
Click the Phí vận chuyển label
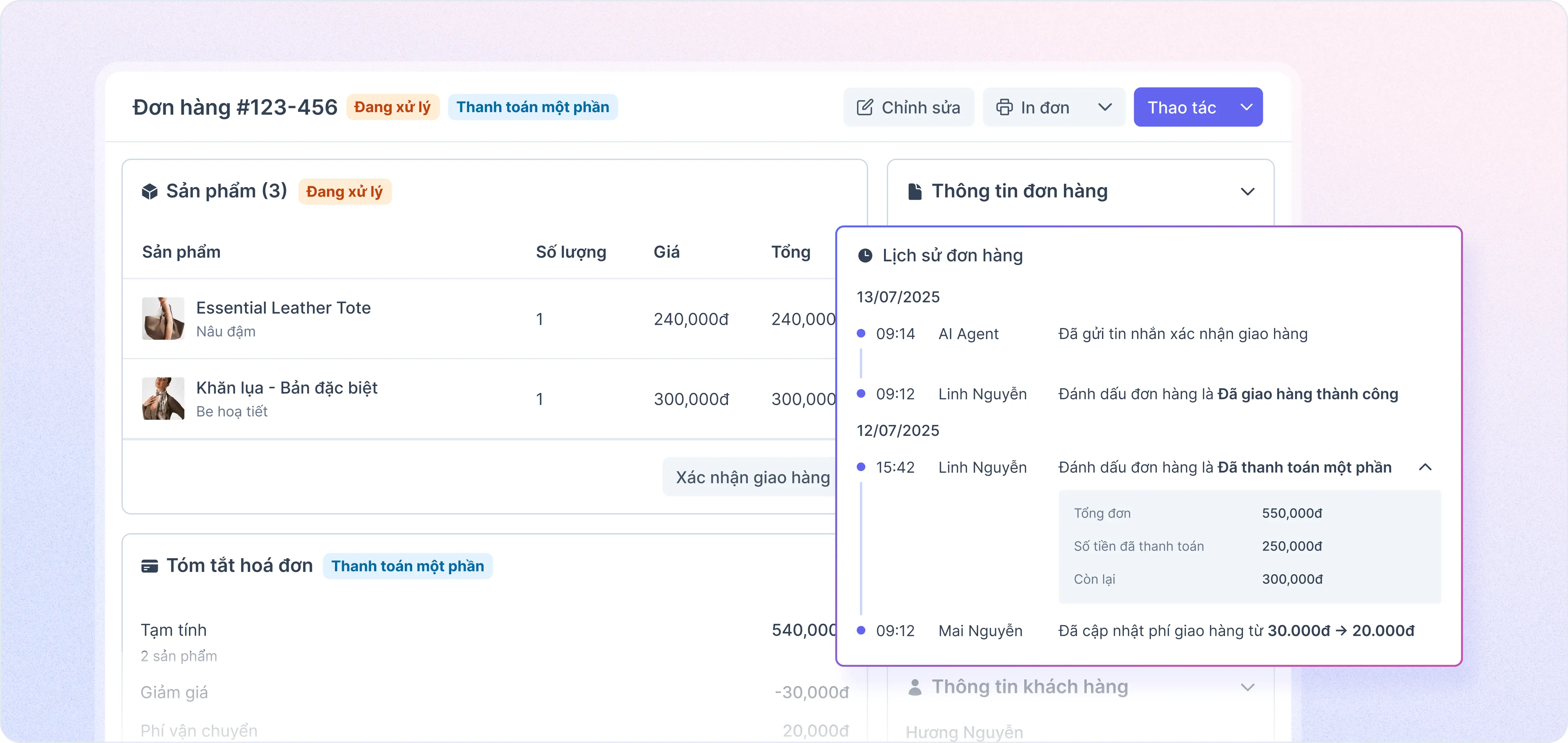click(x=199, y=731)
